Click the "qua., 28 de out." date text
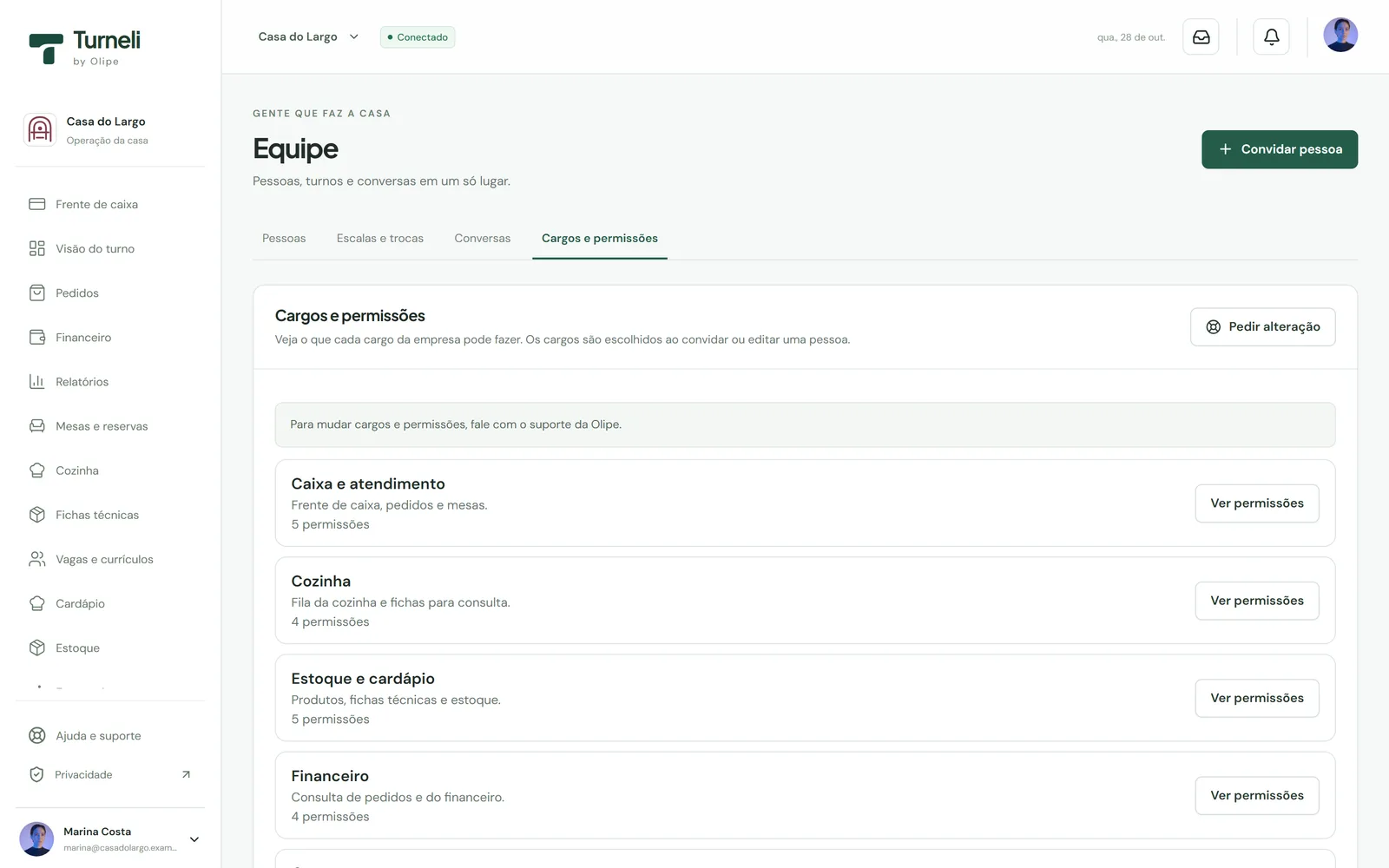Image resolution: width=1389 pixels, height=868 pixels. 1131,37
